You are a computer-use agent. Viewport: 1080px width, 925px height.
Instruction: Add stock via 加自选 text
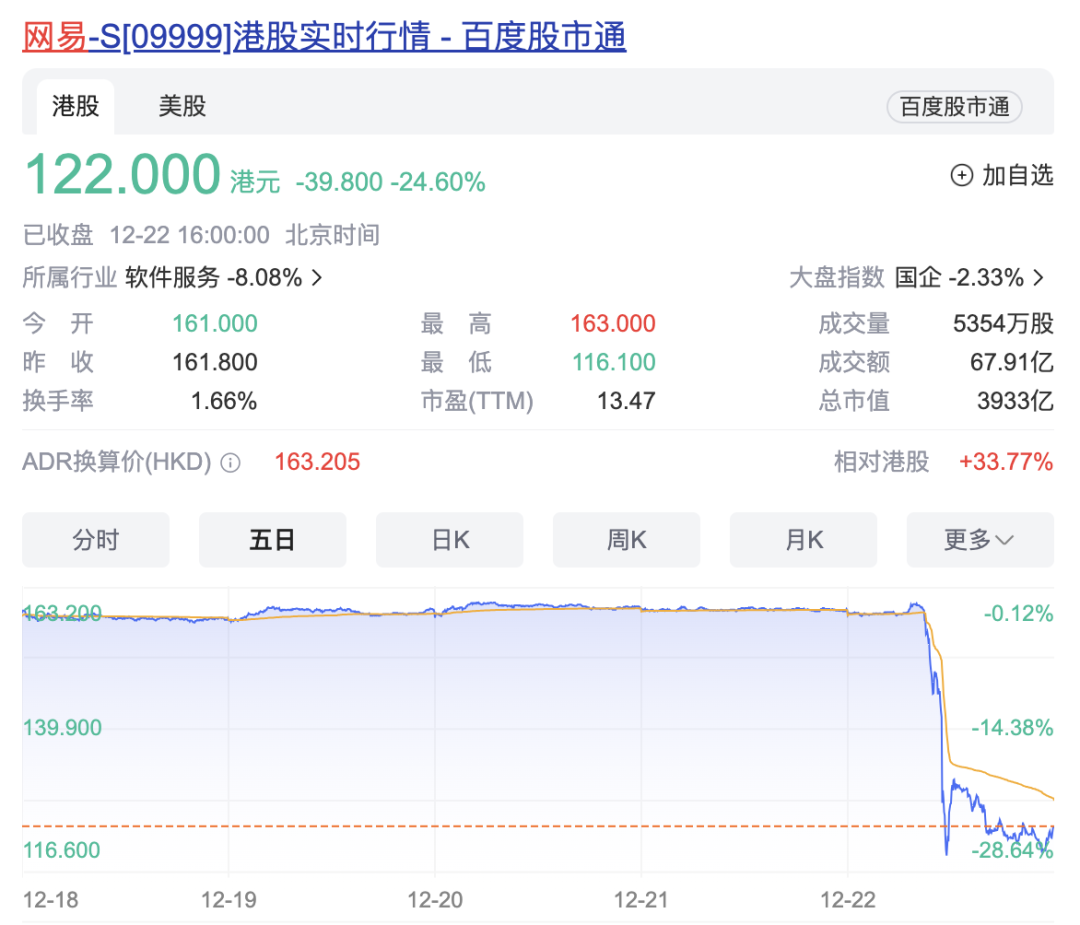coord(1017,176)
